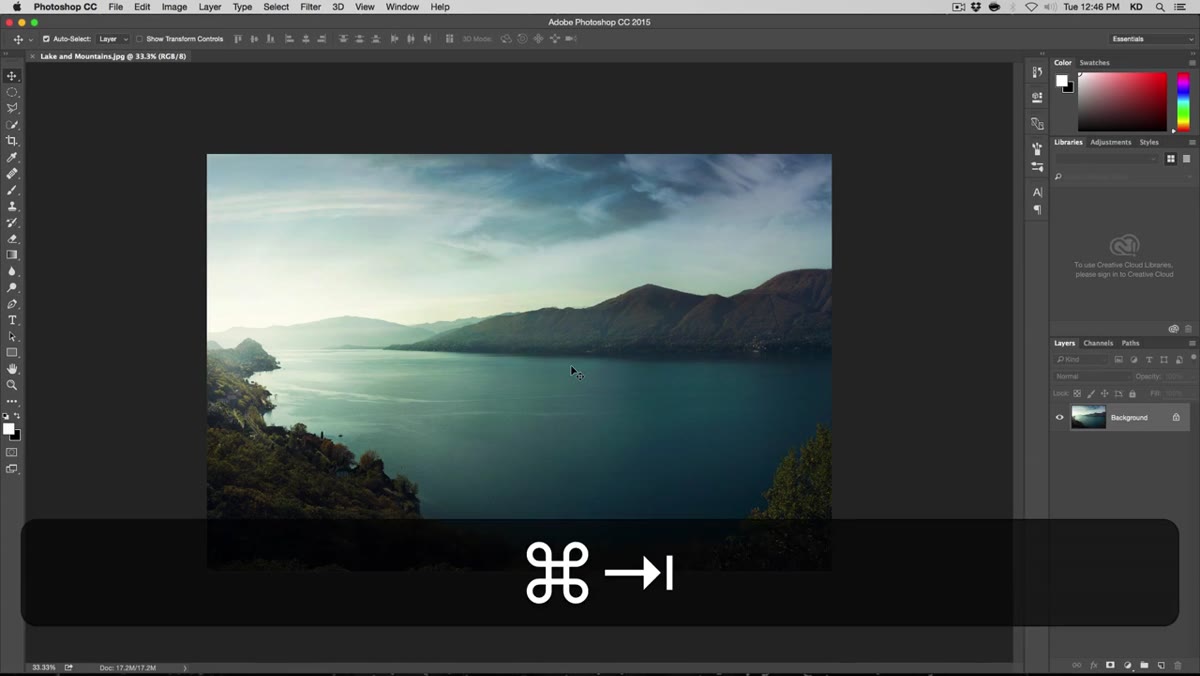The width and height of the screenshot is (1200, 676).
Task: Open the Move tool preset picker arrow
Action: tap(30, 39)
